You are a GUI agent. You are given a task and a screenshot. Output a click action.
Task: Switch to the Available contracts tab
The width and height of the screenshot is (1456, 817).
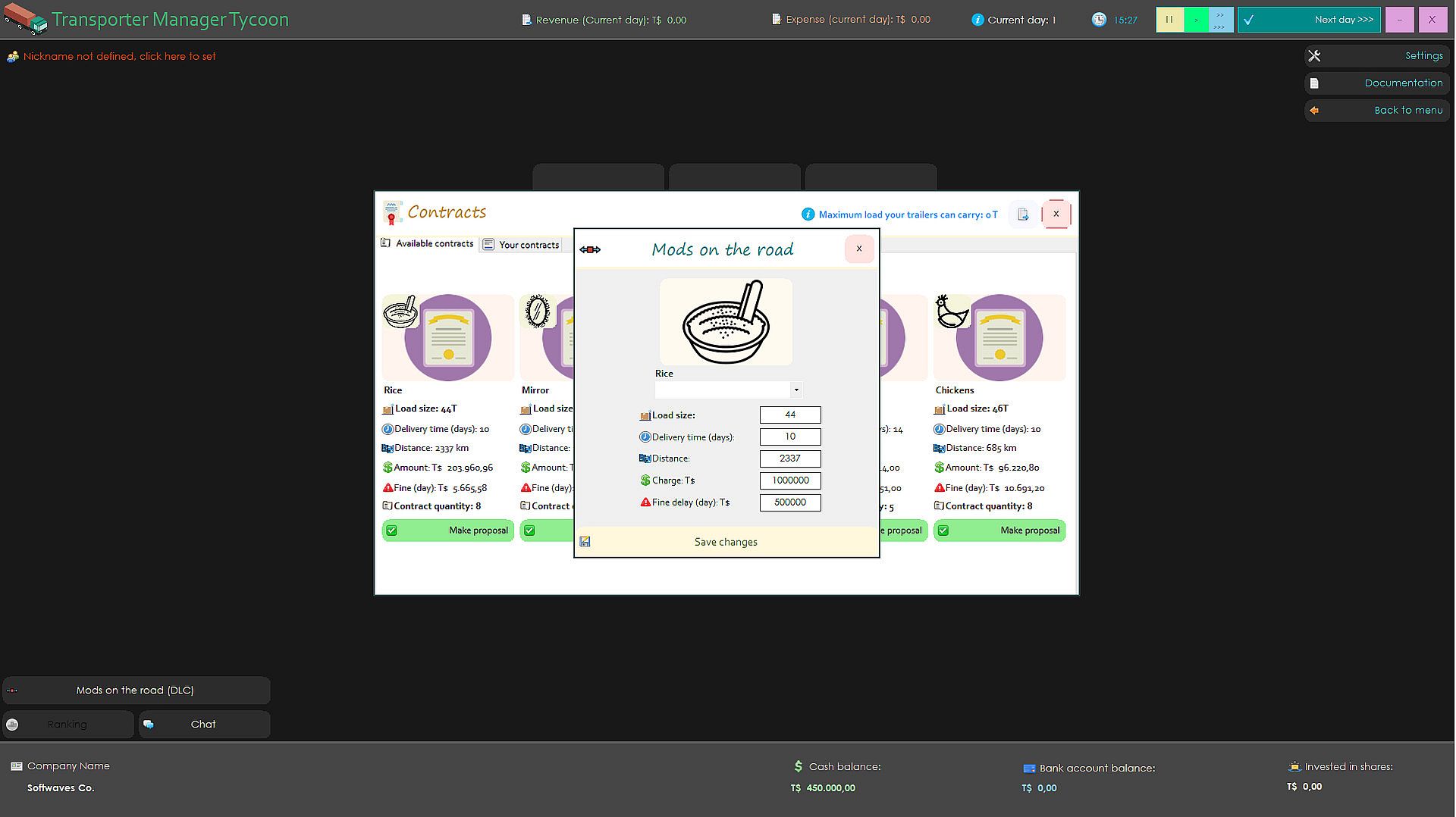[428, 243]
